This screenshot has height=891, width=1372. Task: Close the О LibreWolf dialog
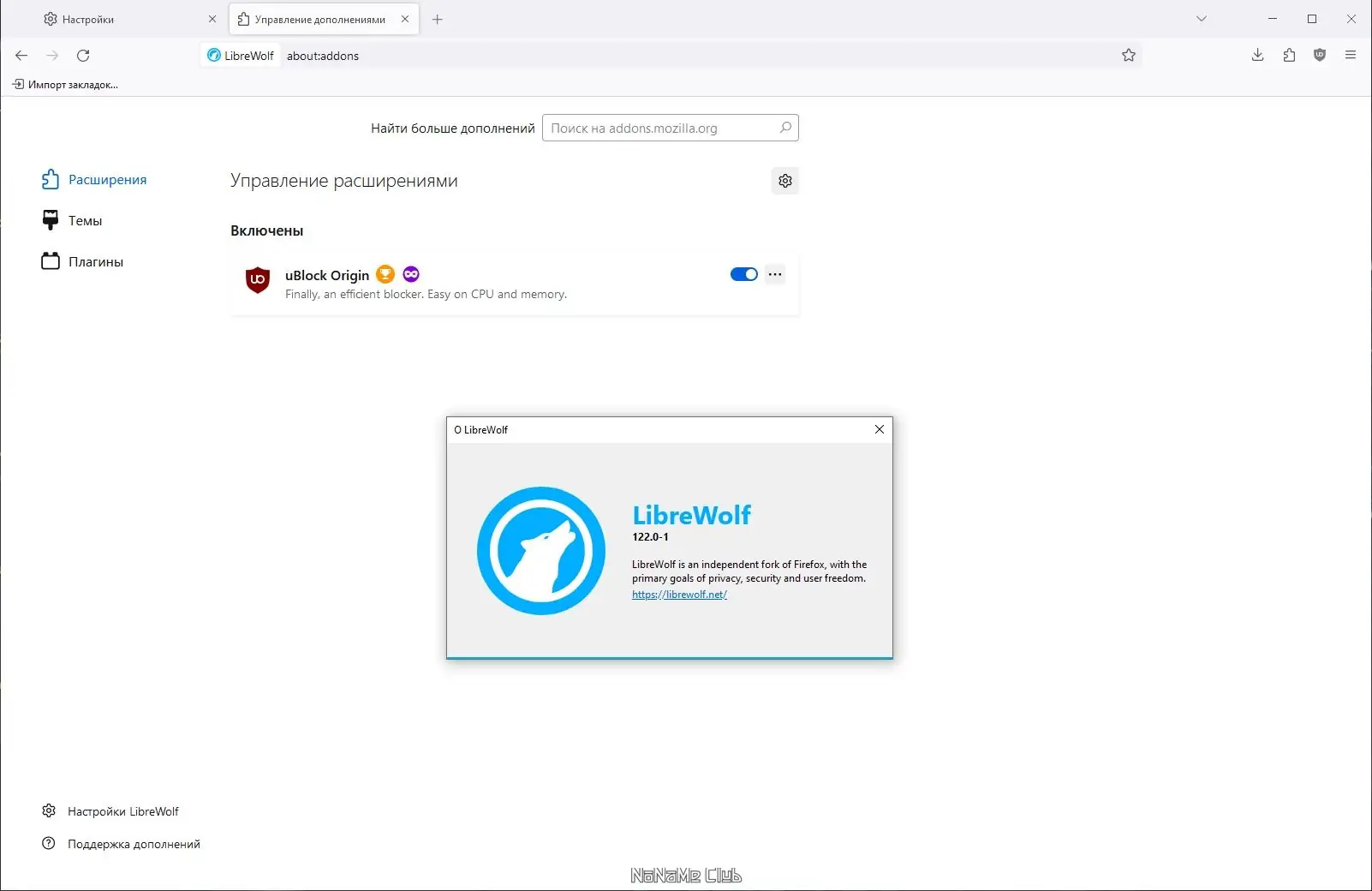[880, 430]
